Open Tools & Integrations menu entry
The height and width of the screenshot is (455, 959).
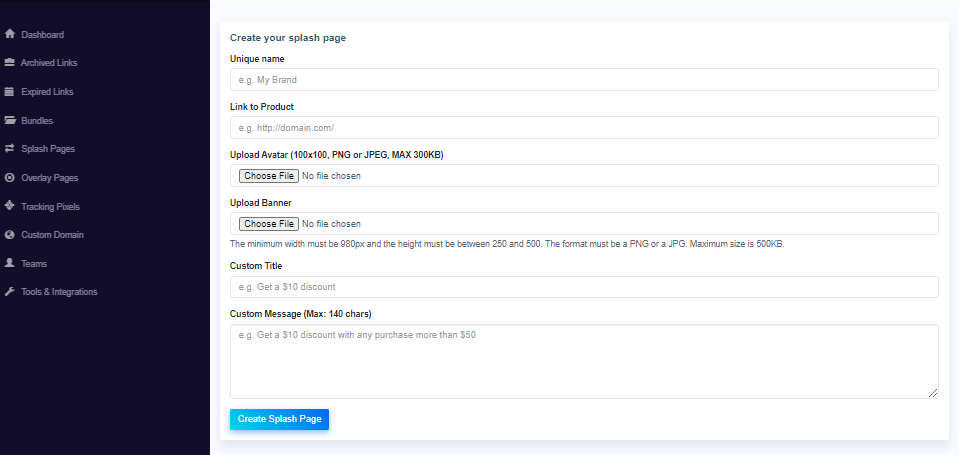click(59, 292)
